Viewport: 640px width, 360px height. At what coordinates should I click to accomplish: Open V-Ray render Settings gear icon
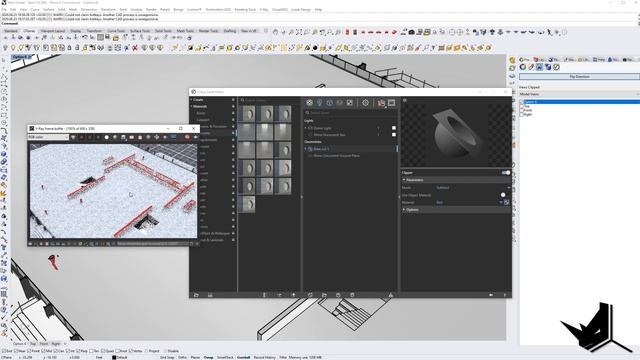365,103
